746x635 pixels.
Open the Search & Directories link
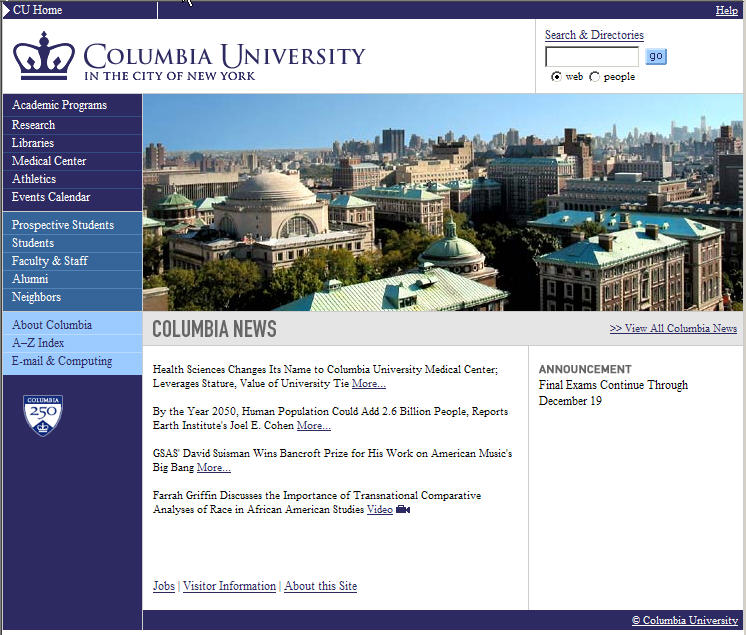pos(594,35)
